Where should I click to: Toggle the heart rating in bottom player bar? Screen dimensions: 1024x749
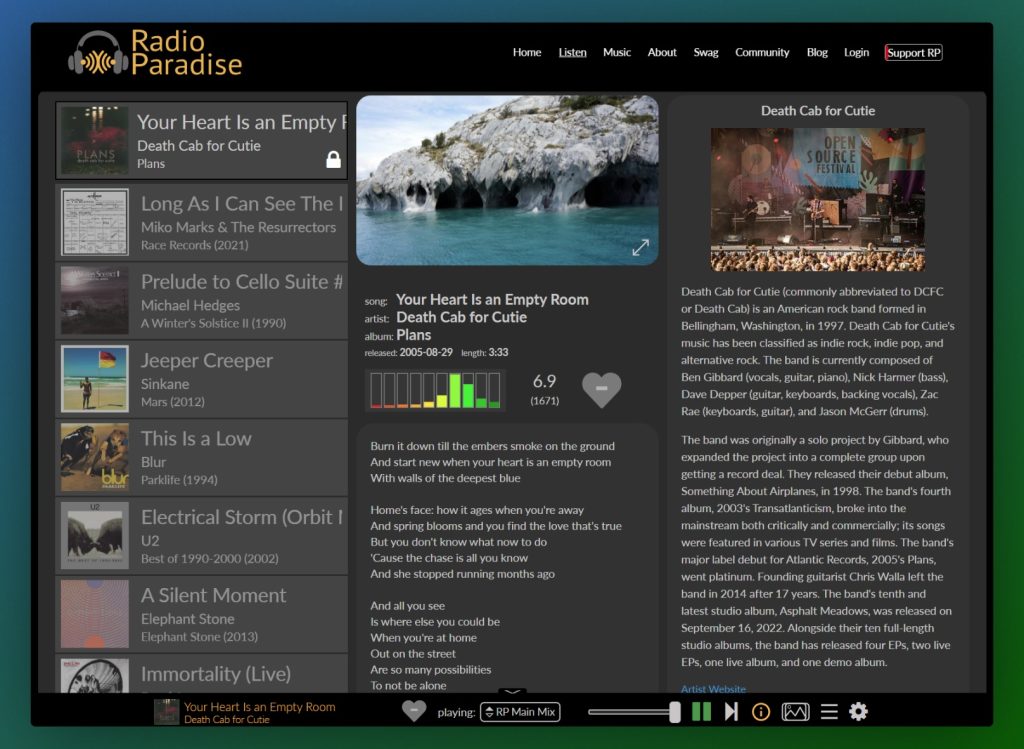413,711
